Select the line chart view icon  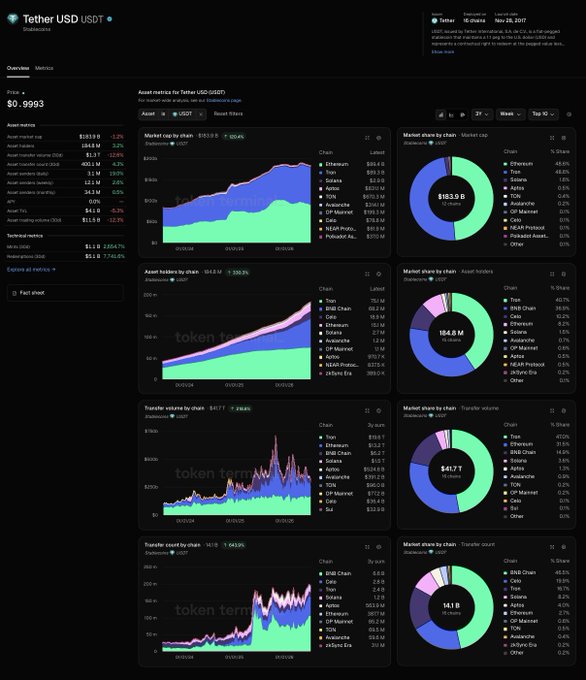[x=452, y=114]
